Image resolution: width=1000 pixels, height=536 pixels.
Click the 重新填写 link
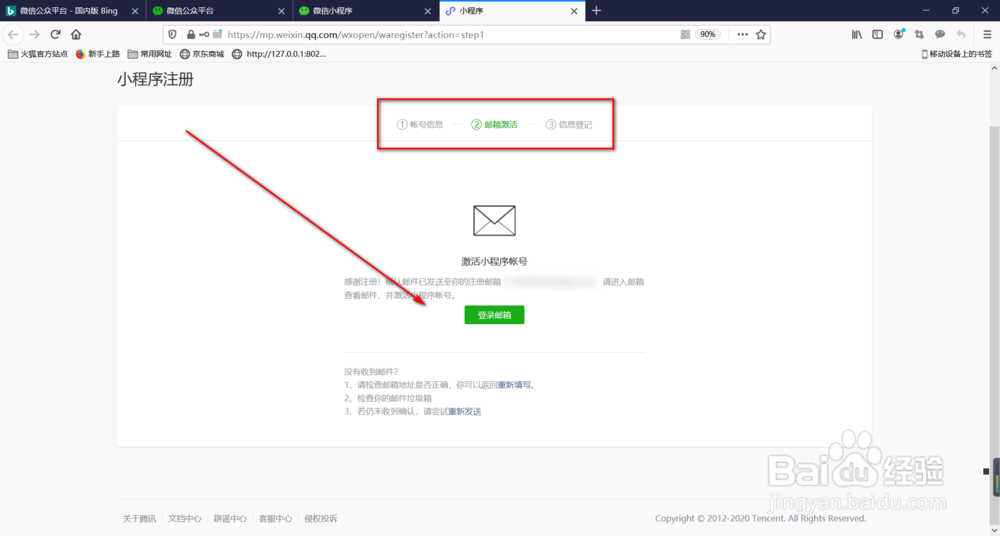pos(514,385)
